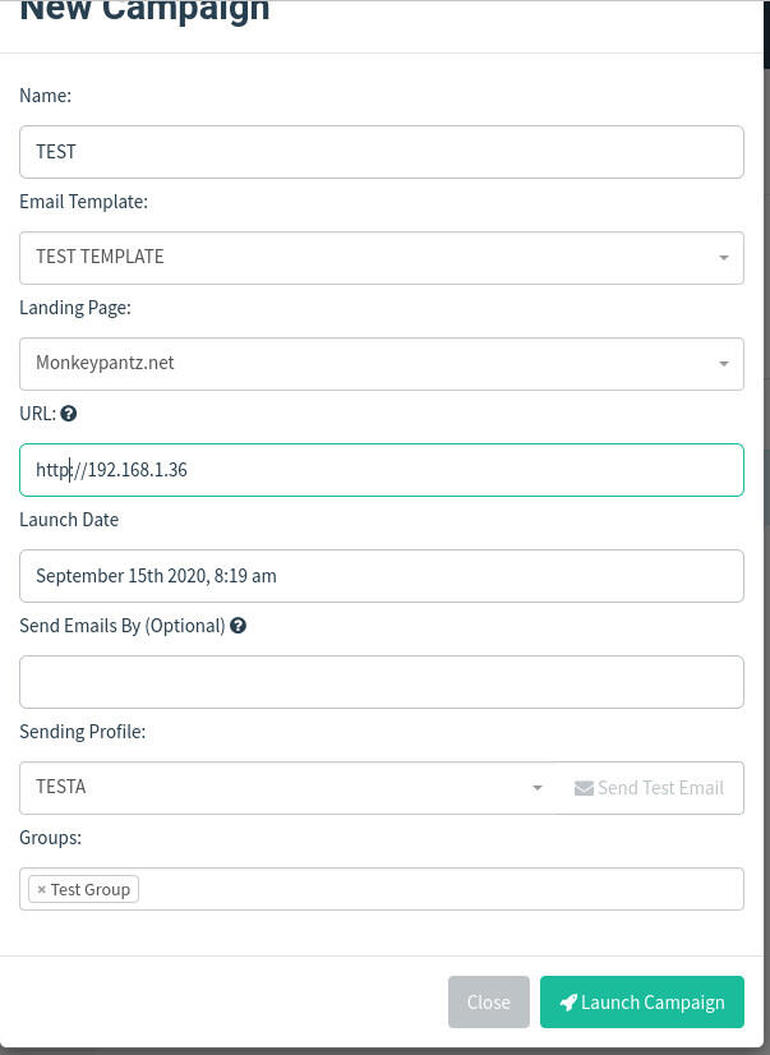Image resolution: width=770 pixels, height=1055 pixels.
Task: Click the Sending Profile label text
Action: coord(82,732)
